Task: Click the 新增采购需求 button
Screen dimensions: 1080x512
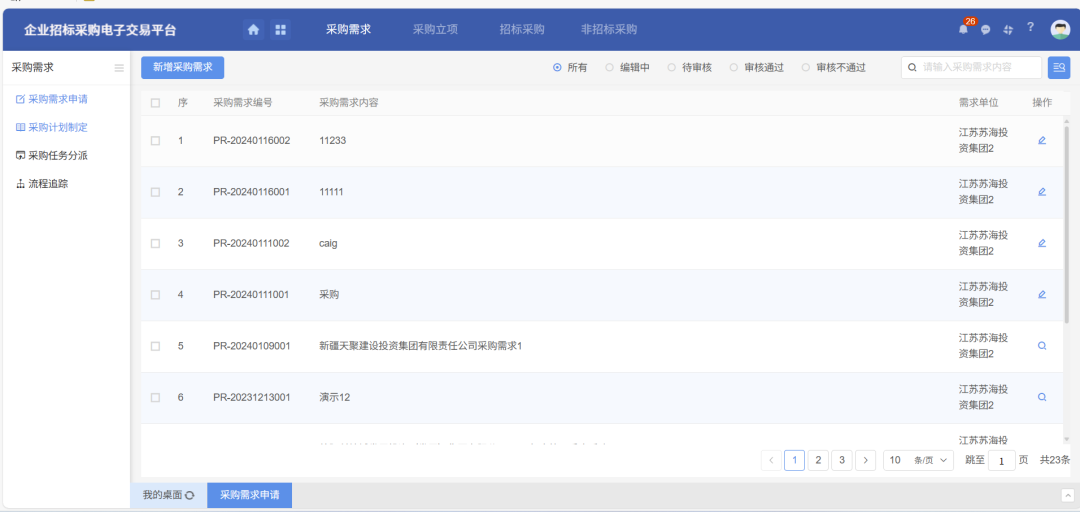Action: pyautogui.click(x=182, y=67)
